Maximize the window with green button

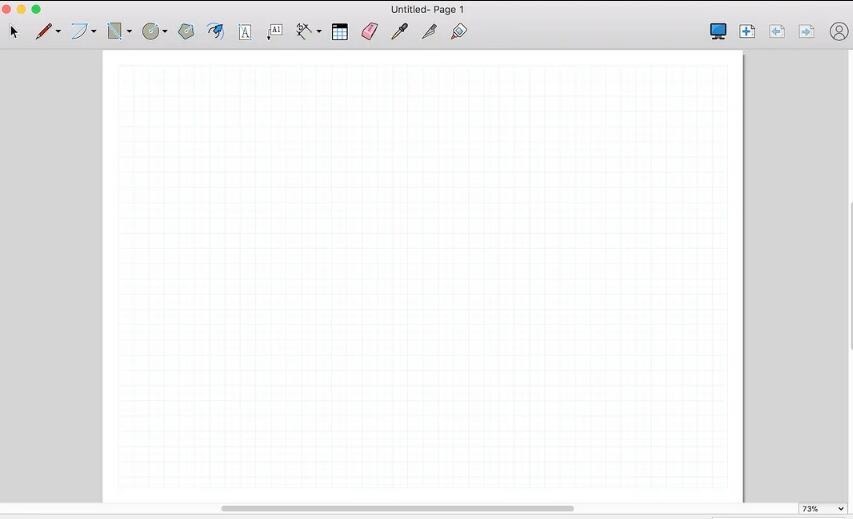pos(36,9)
